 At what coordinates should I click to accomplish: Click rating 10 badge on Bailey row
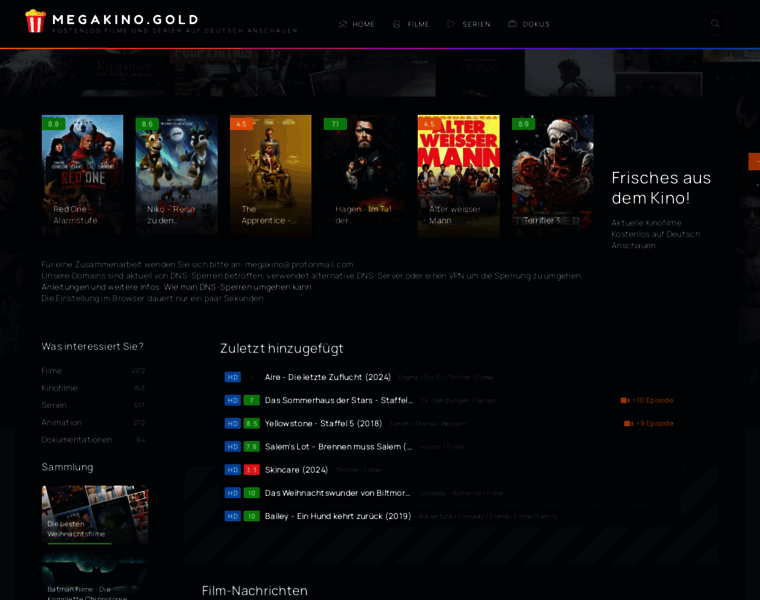point(252,516)
